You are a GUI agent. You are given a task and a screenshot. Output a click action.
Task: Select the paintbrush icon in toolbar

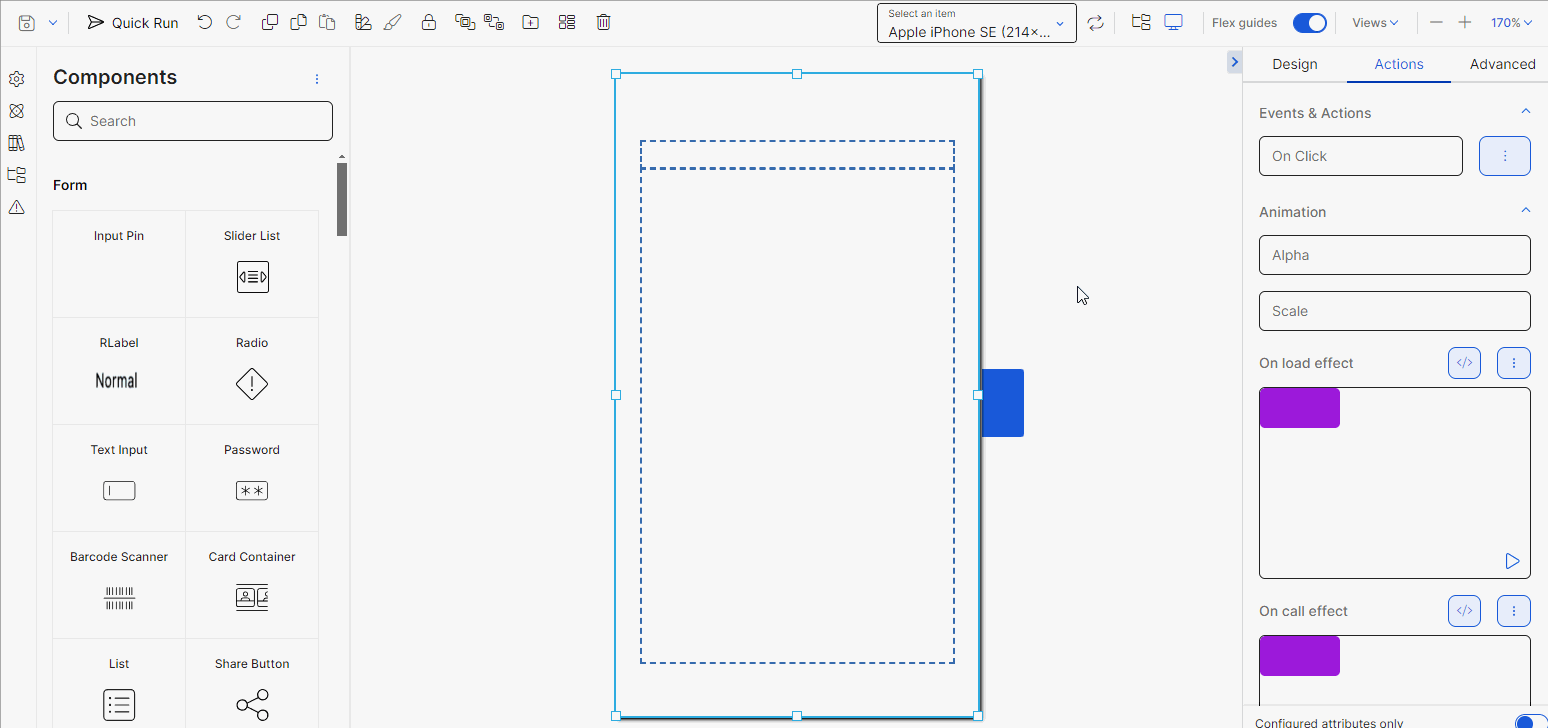click(392, 22)
